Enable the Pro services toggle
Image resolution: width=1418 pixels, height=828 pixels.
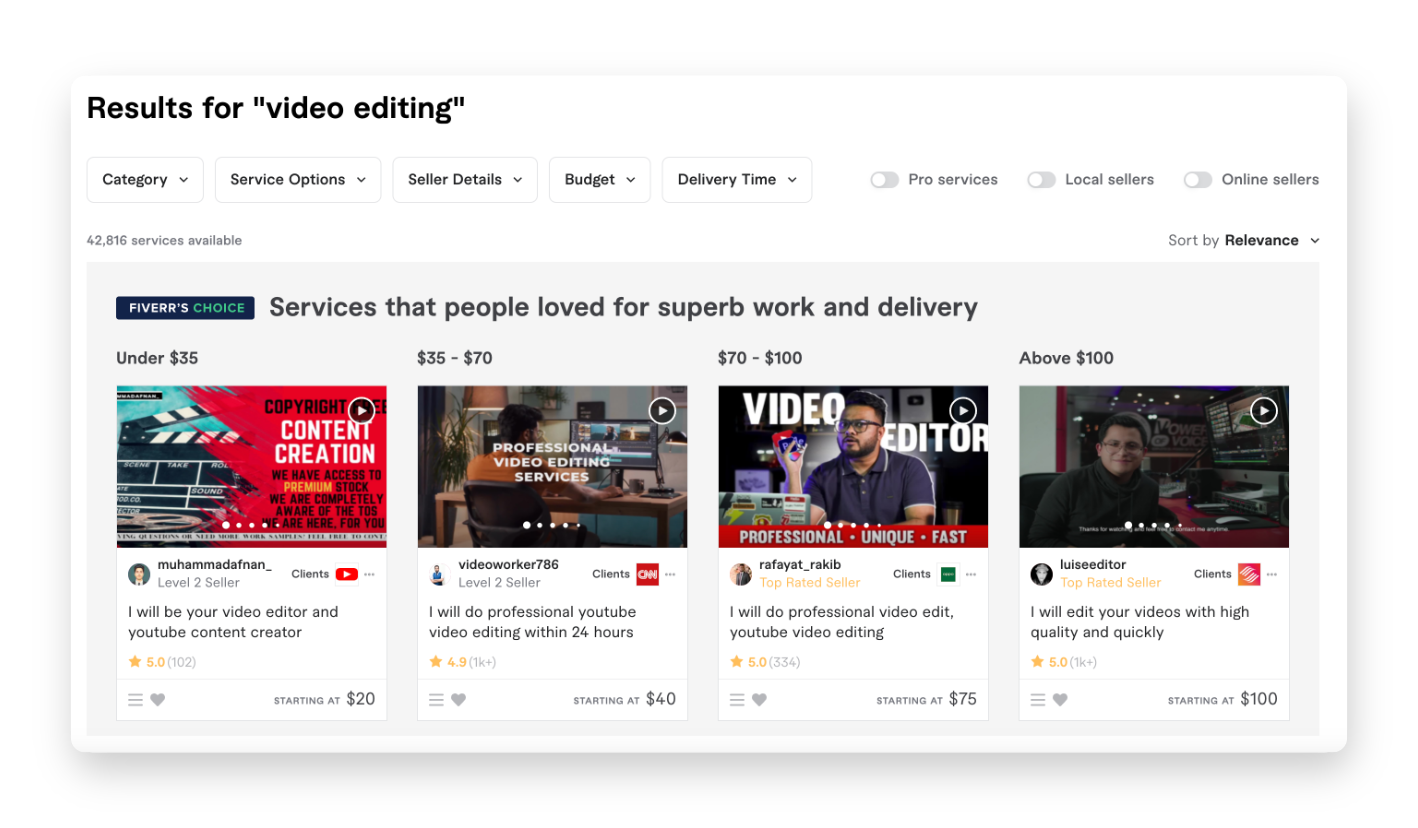coord(884,180)
